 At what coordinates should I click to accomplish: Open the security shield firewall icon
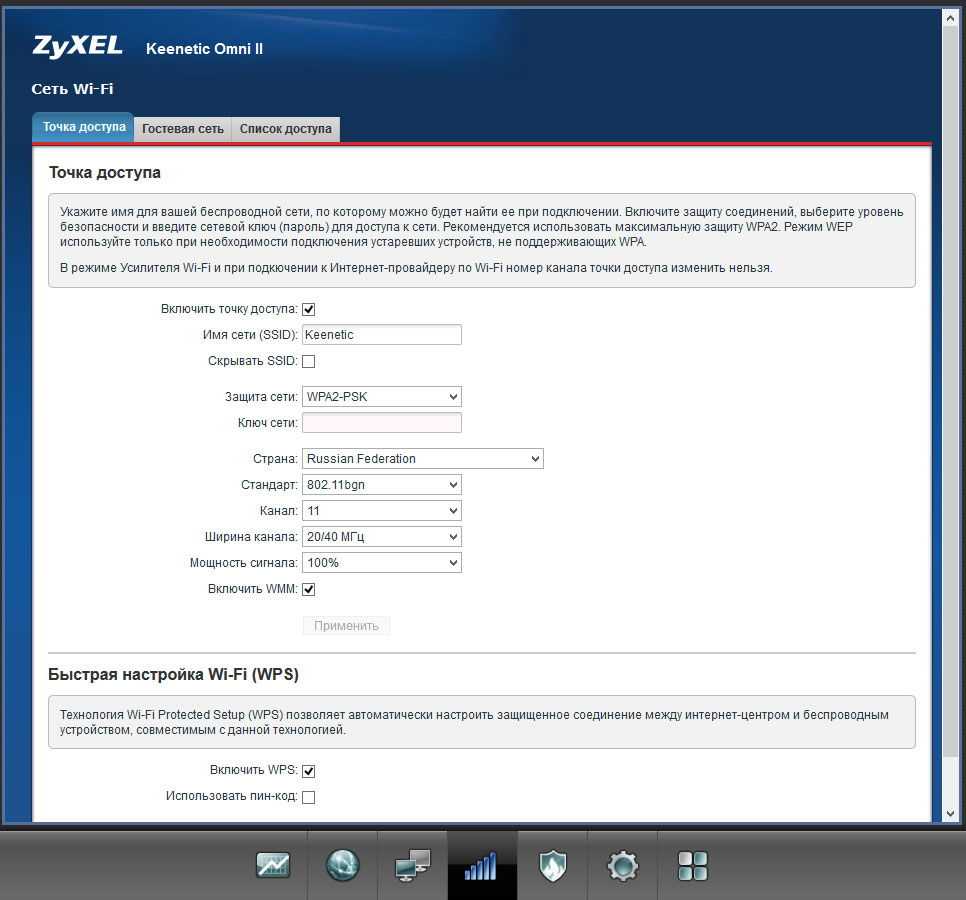[x=552, y=865]
